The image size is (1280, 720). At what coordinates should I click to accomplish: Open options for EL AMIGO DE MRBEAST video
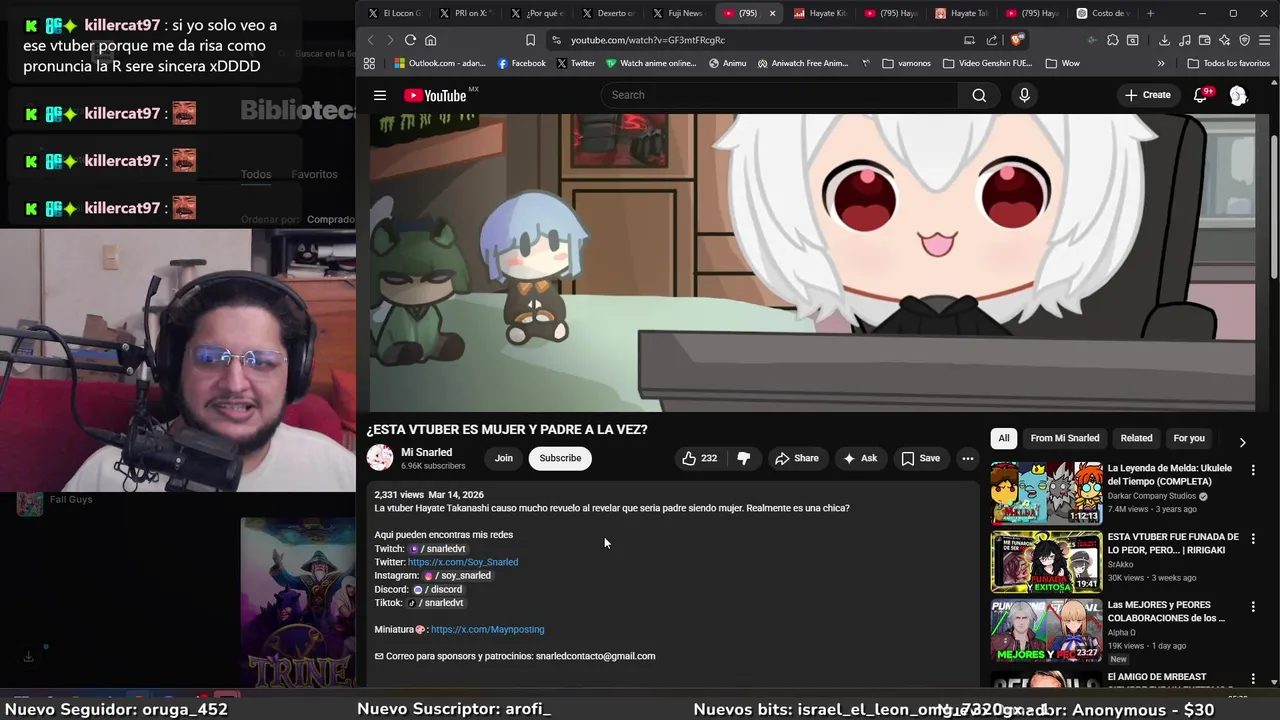pyautogui.click(x=1253, y=678)
